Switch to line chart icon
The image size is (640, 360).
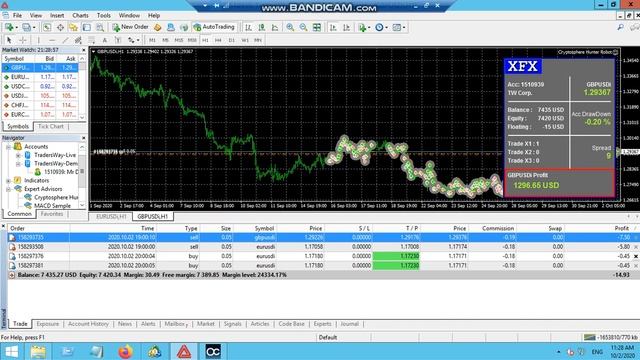click(275, 27)
